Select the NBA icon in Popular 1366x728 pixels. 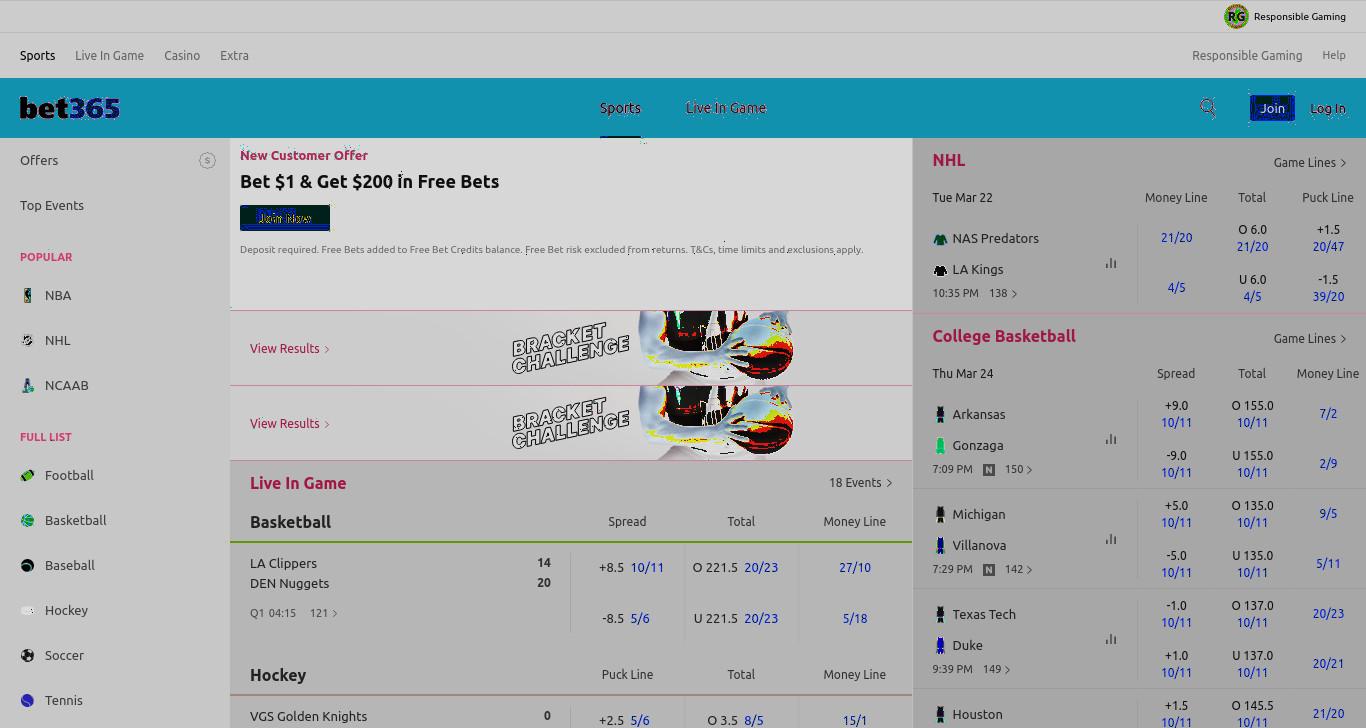click(27, 295)
